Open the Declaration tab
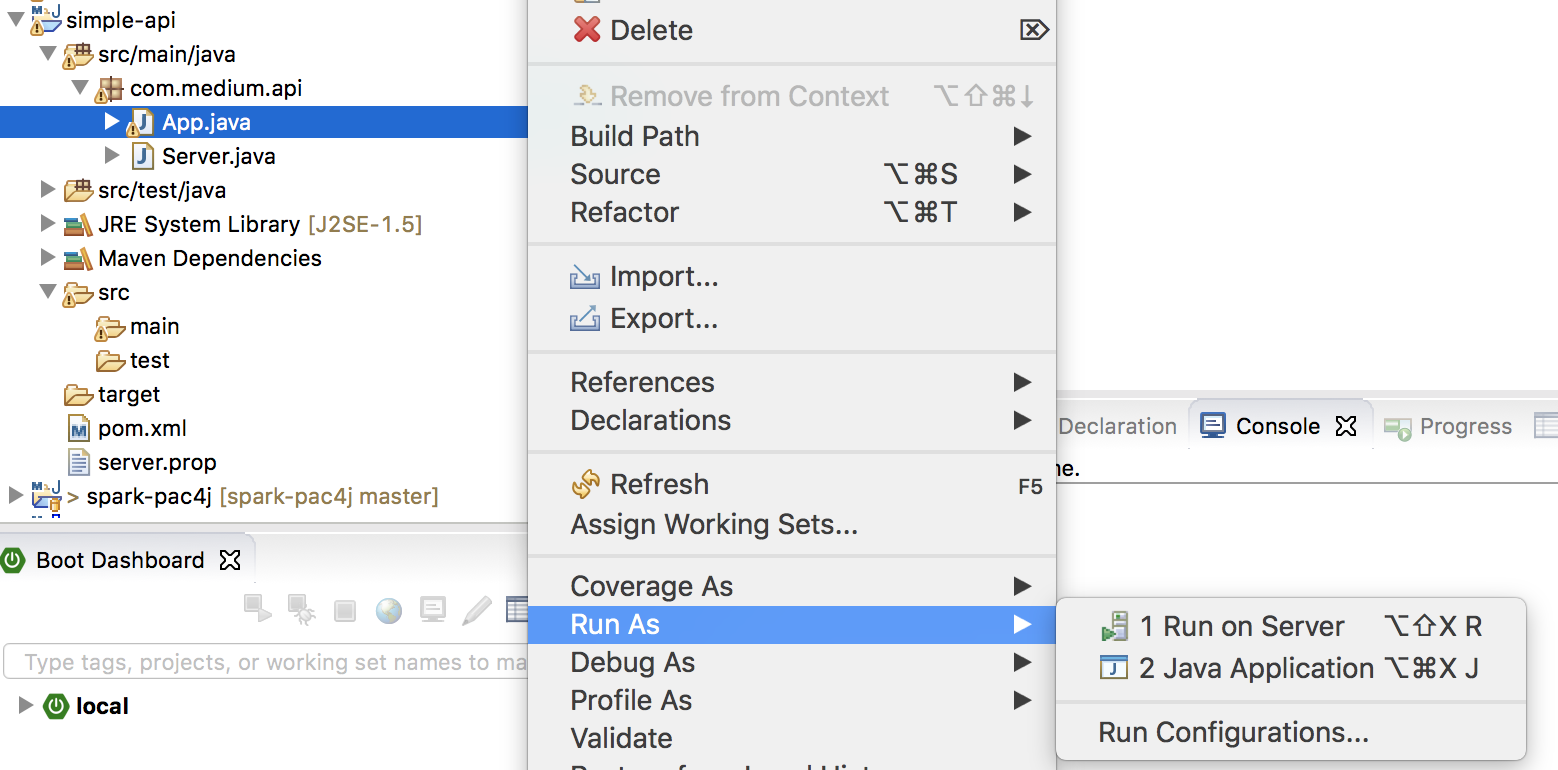 (1117, 426)
